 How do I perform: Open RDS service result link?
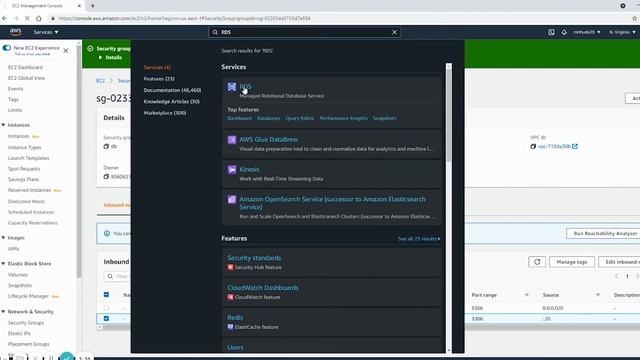[245, 87]
